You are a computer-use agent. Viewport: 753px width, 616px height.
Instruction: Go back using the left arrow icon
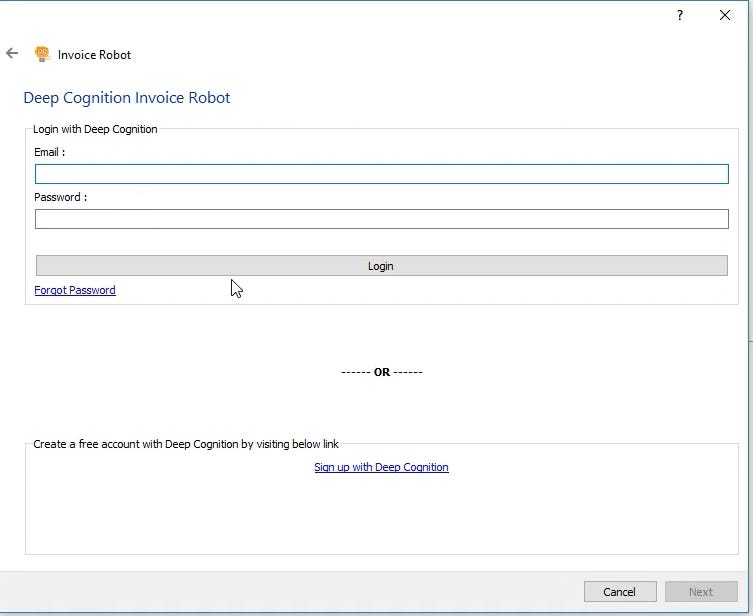click(12, 53)
